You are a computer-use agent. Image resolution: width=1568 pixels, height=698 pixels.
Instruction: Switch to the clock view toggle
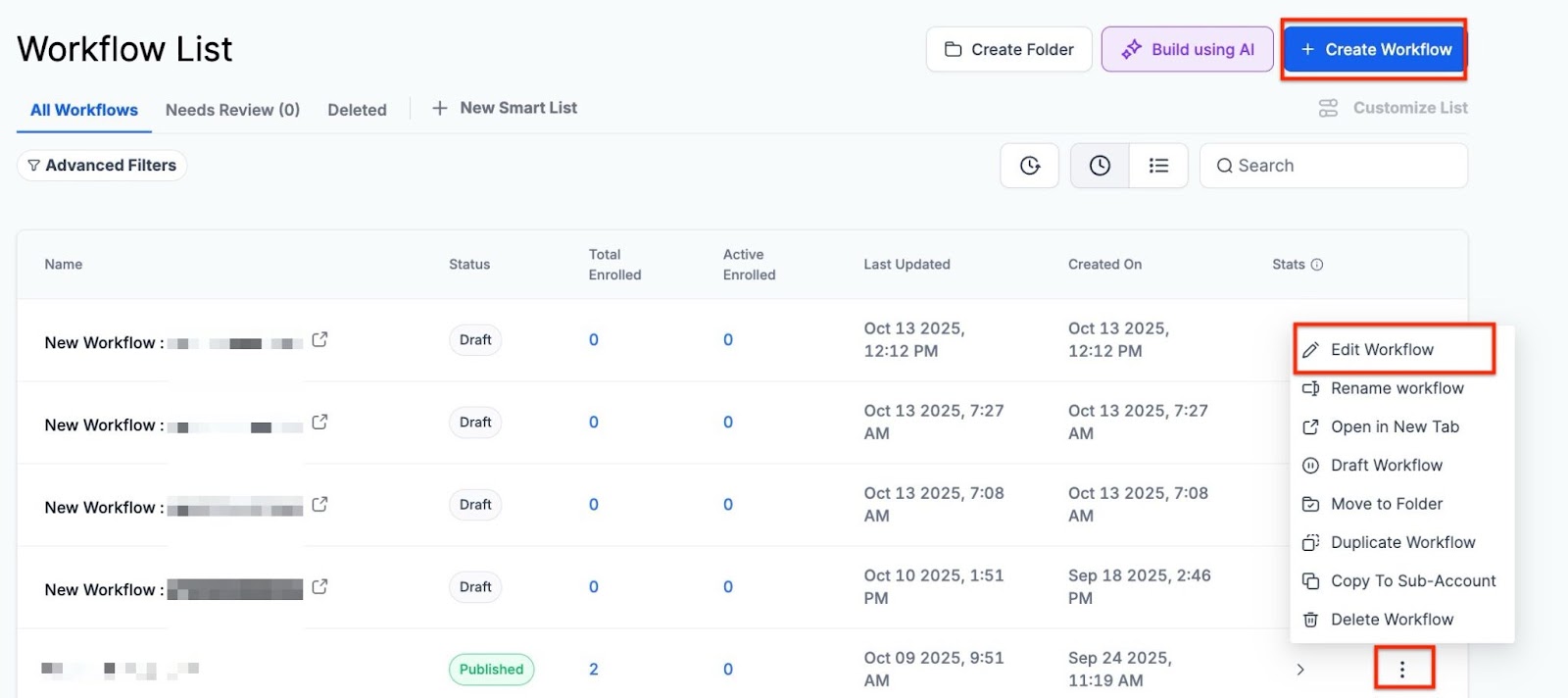tap(1100, 166)
